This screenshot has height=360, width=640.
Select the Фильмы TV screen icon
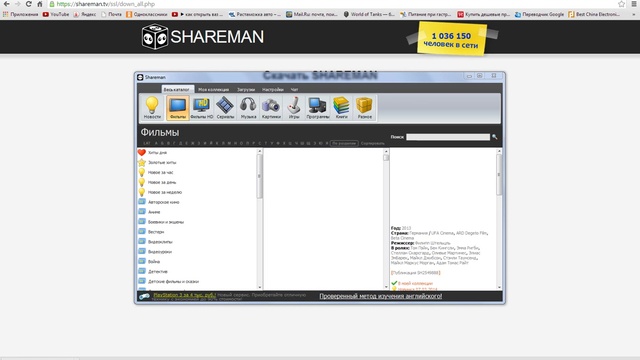178,108
